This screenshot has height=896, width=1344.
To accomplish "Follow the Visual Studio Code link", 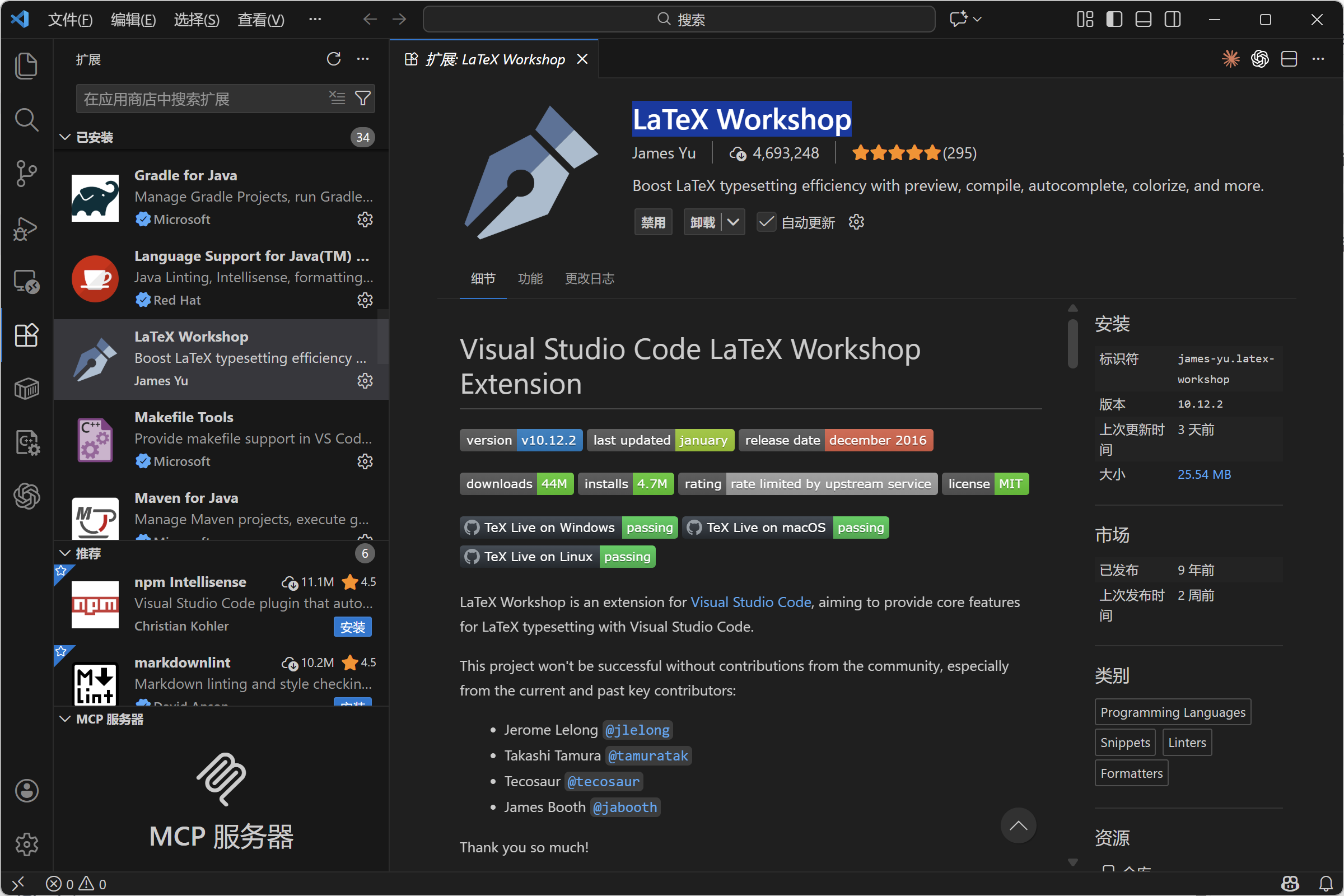I will [x=750, y=601].
